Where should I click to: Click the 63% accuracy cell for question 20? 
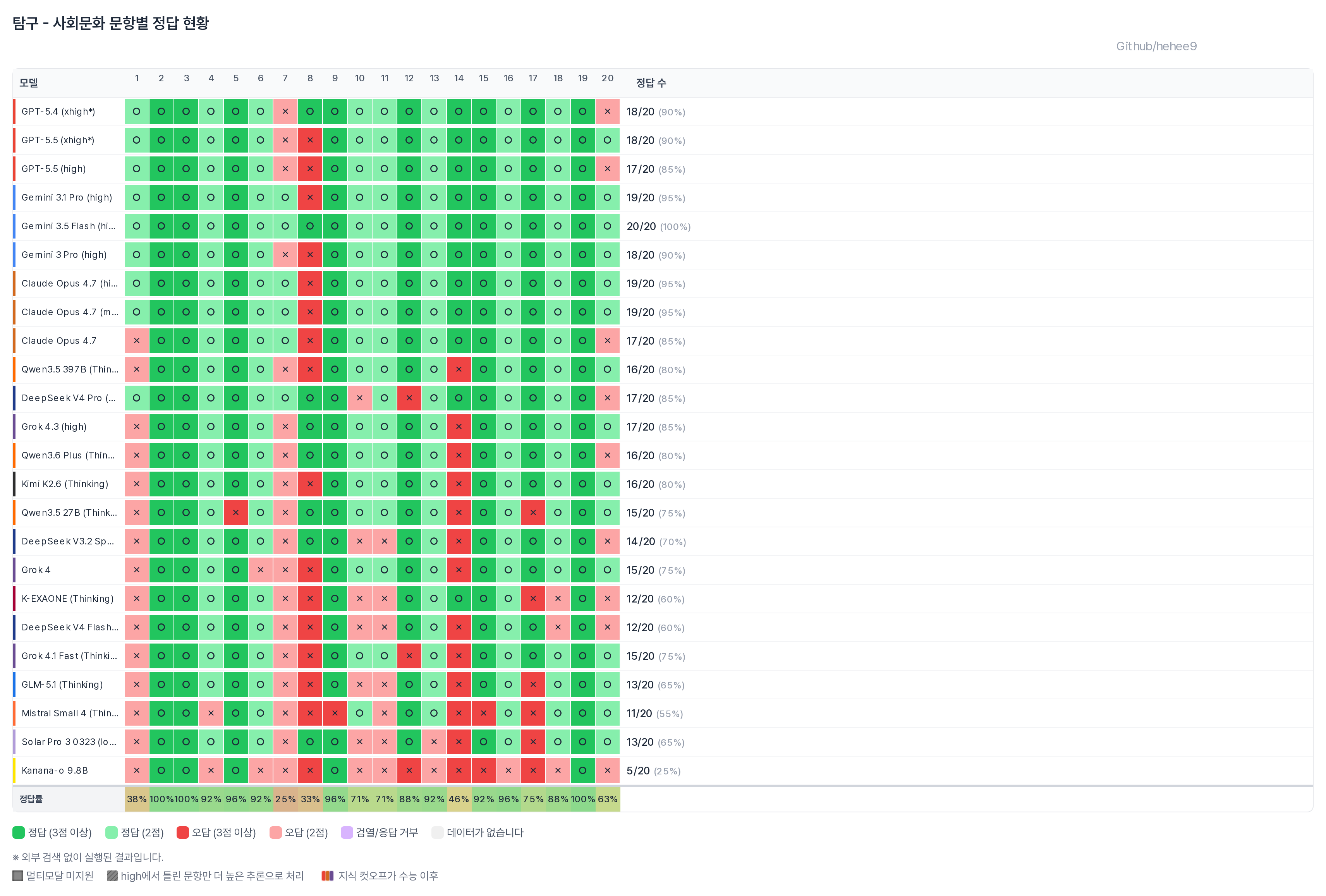tap(608, 799)
